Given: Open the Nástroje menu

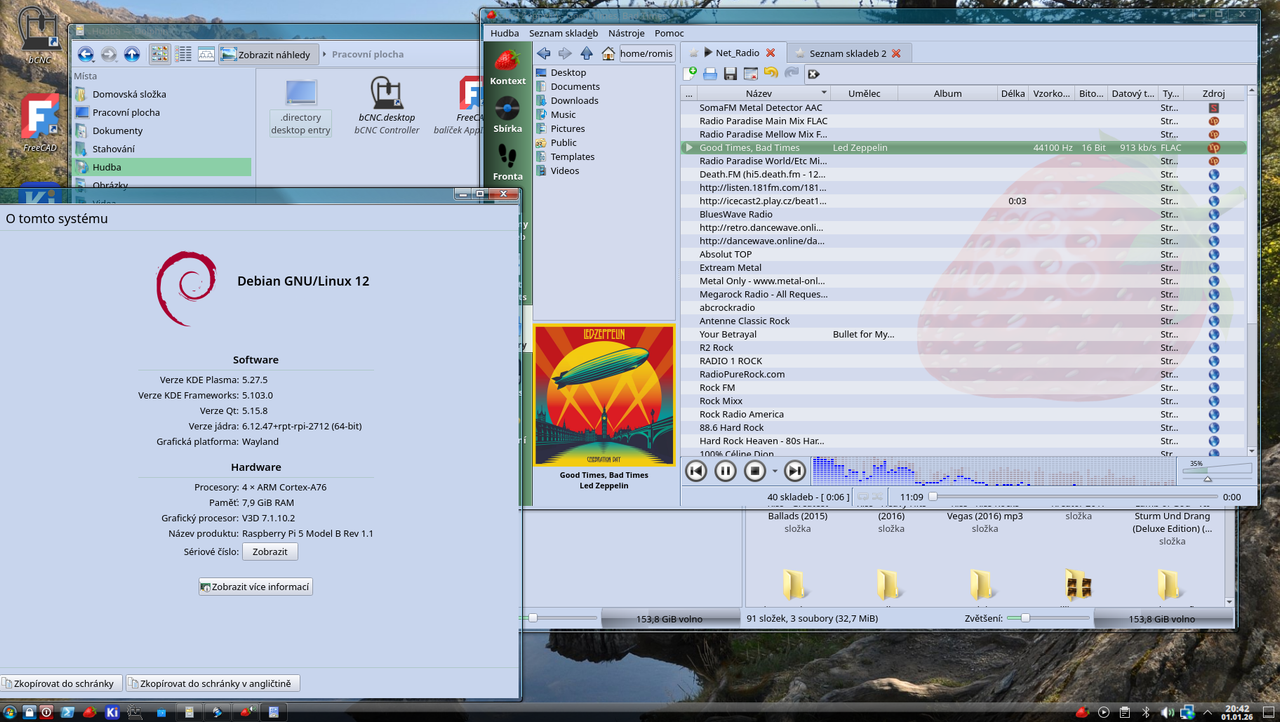Looking at the screenshot, I should [626, 33].
